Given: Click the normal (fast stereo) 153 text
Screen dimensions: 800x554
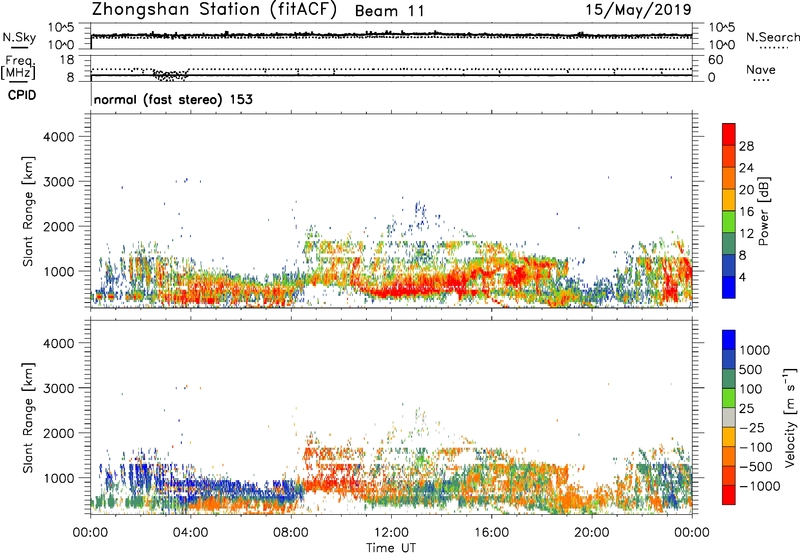Looking at the screenshot, I should coord(173,99).
